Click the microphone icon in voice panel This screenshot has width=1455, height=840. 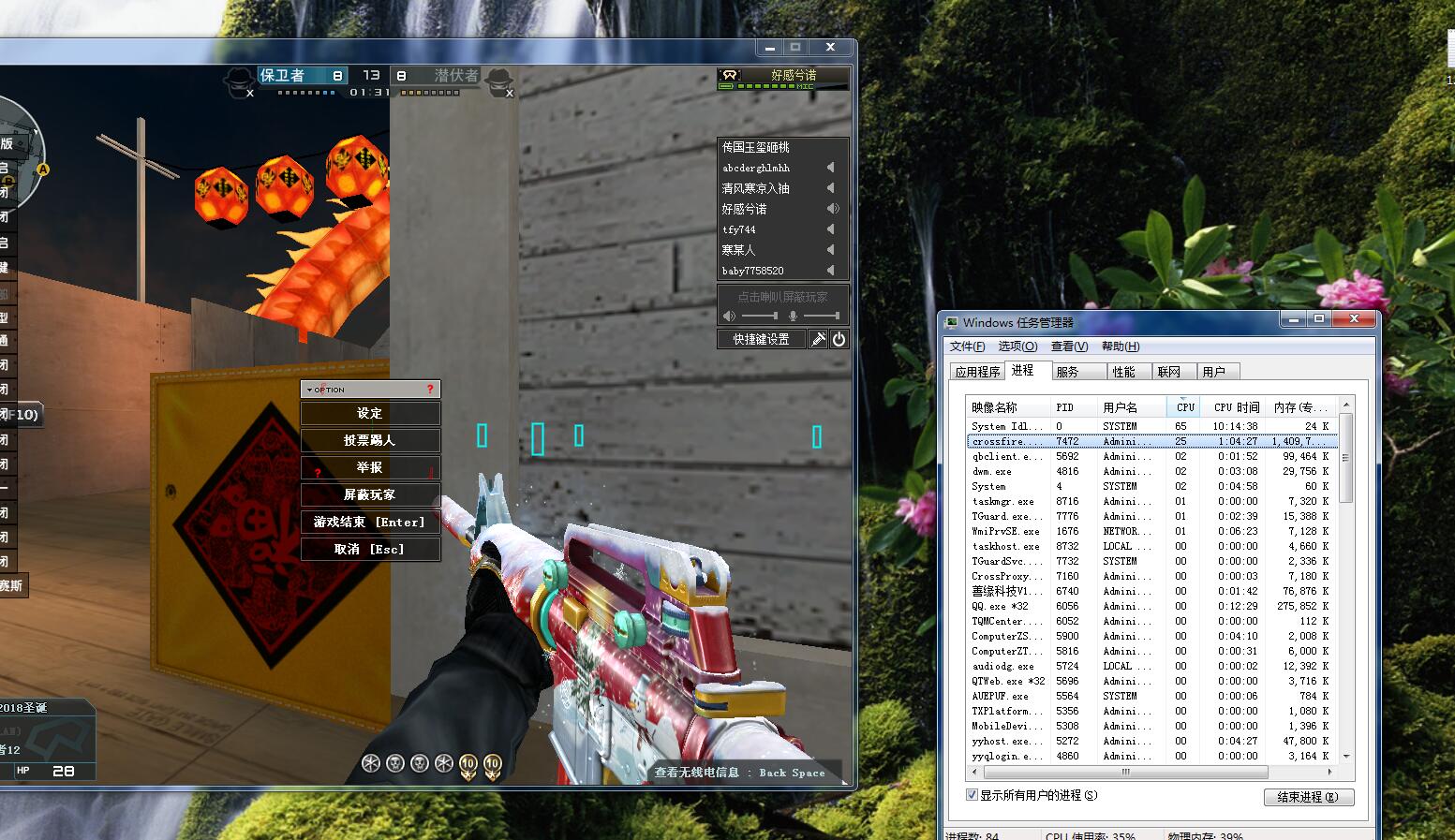tap(793, 317)
